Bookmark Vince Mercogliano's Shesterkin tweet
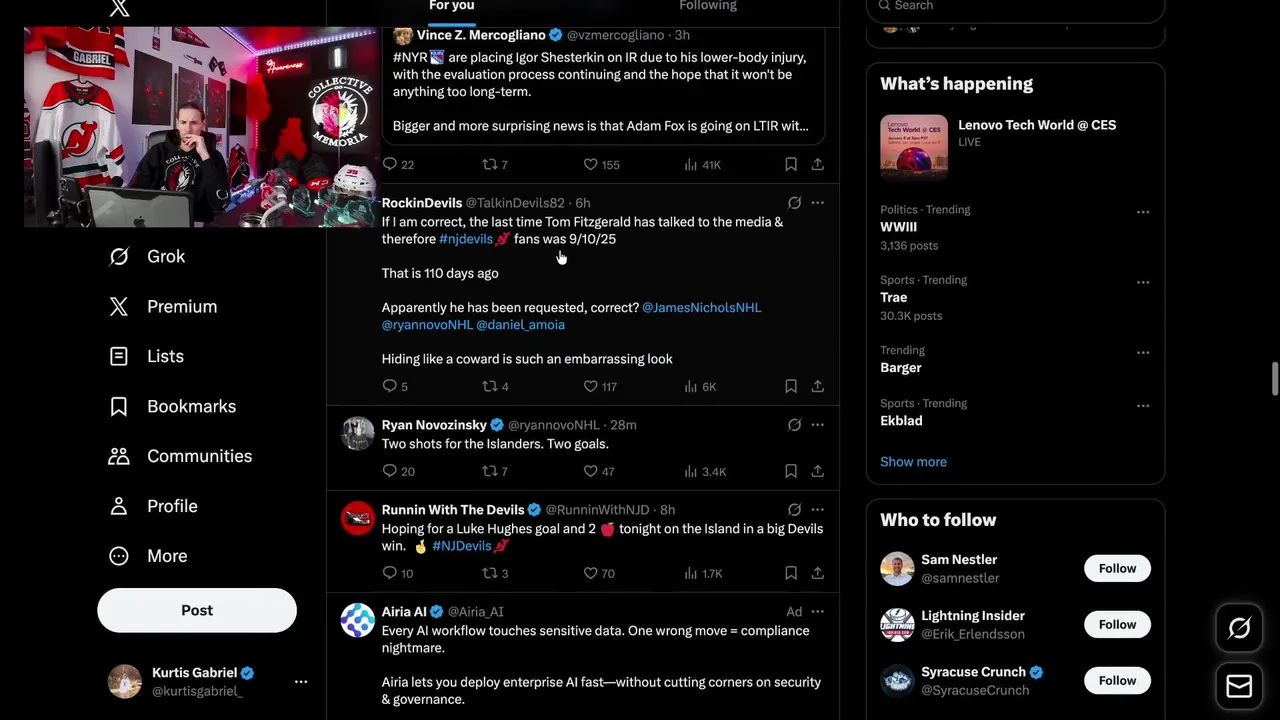 tap(791, 164)
